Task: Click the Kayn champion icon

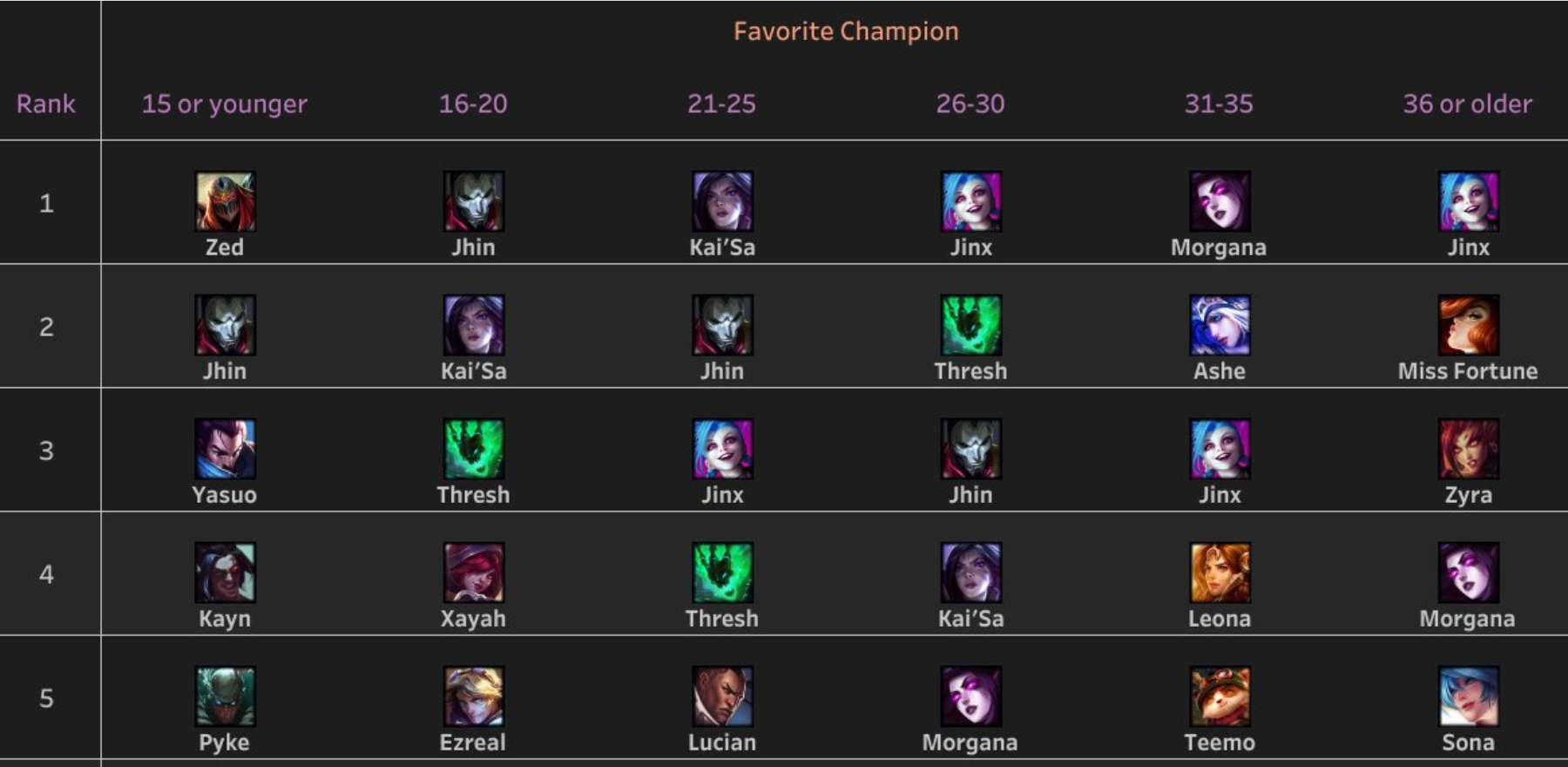Action: point(225,573)
